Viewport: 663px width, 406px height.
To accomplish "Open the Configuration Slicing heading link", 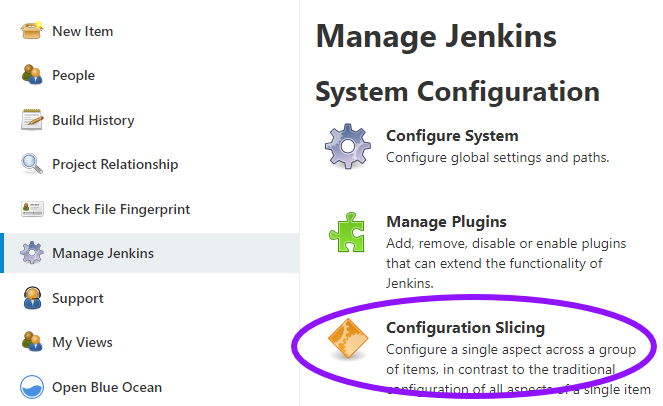I will pos(465,328).
